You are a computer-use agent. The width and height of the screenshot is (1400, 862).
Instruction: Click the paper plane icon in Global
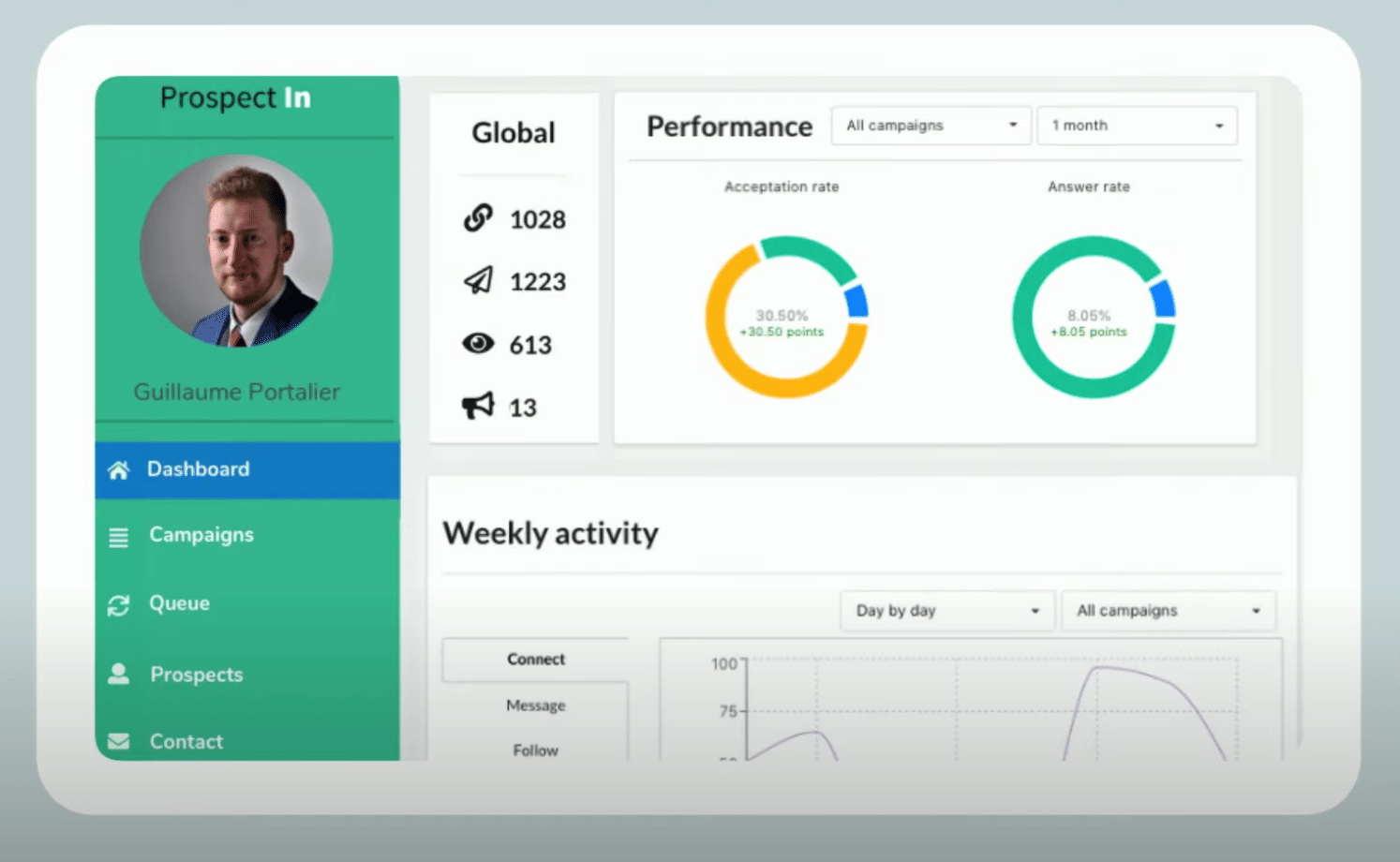coord(478,281)
